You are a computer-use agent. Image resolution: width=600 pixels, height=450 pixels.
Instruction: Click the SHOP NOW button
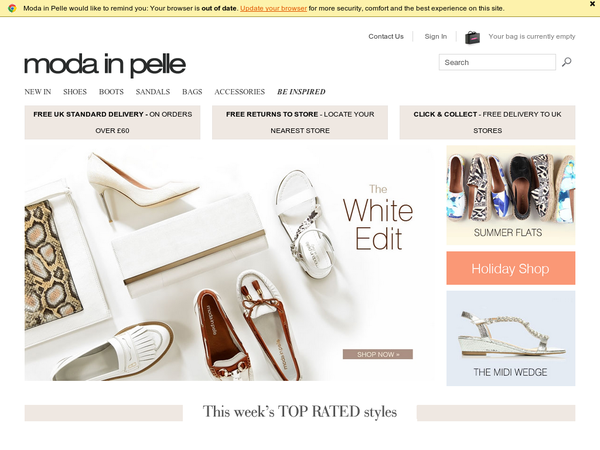click(x=378, y=354)
